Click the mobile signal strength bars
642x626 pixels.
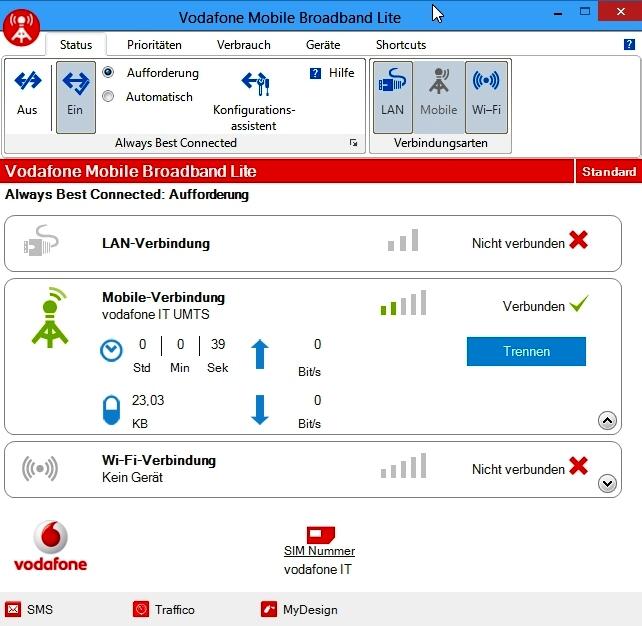pos(403,303)
